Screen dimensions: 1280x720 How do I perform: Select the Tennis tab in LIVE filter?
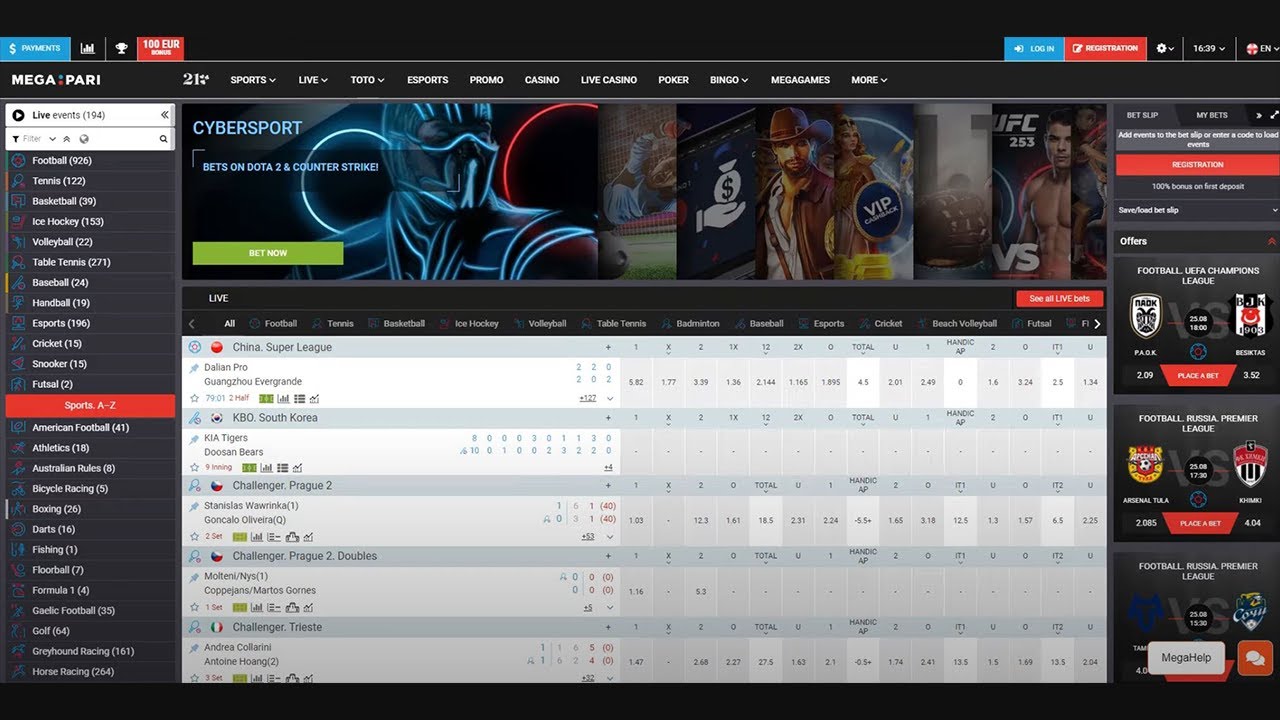(333, 324)
